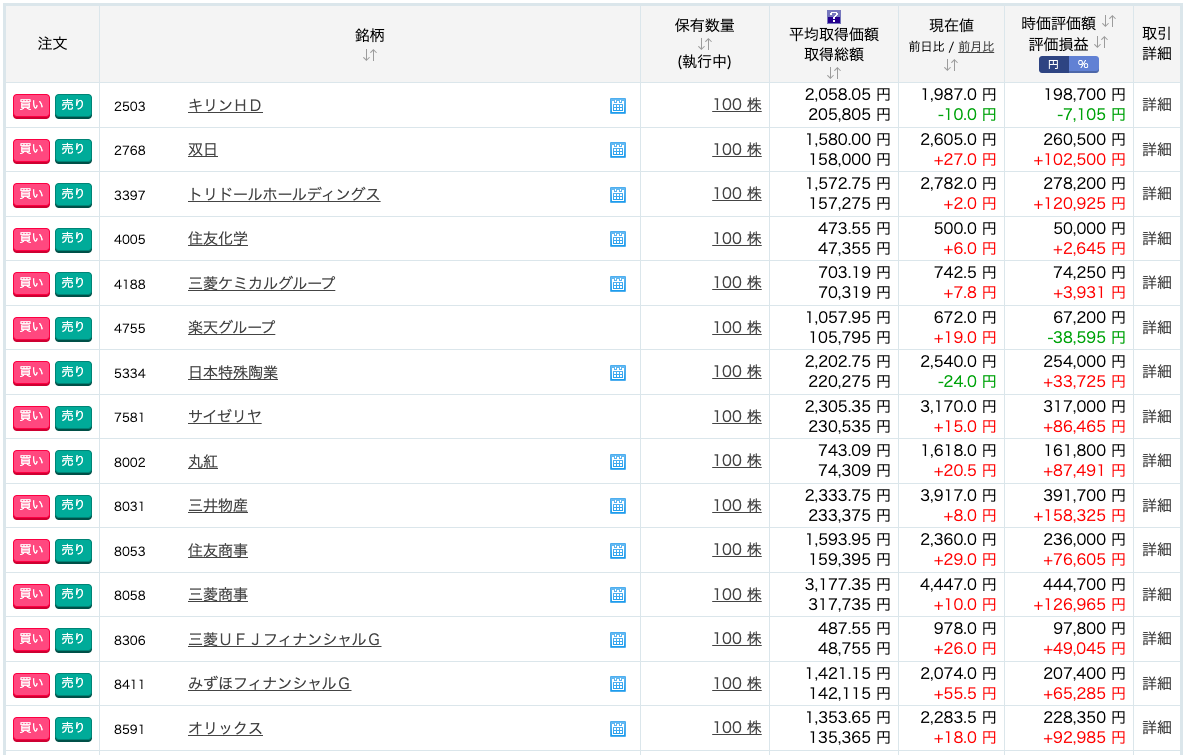The width and height of the screenshot is (1185, 755).
Task: Click 売り for トリドールホールディングス
Action: point(73,194)
